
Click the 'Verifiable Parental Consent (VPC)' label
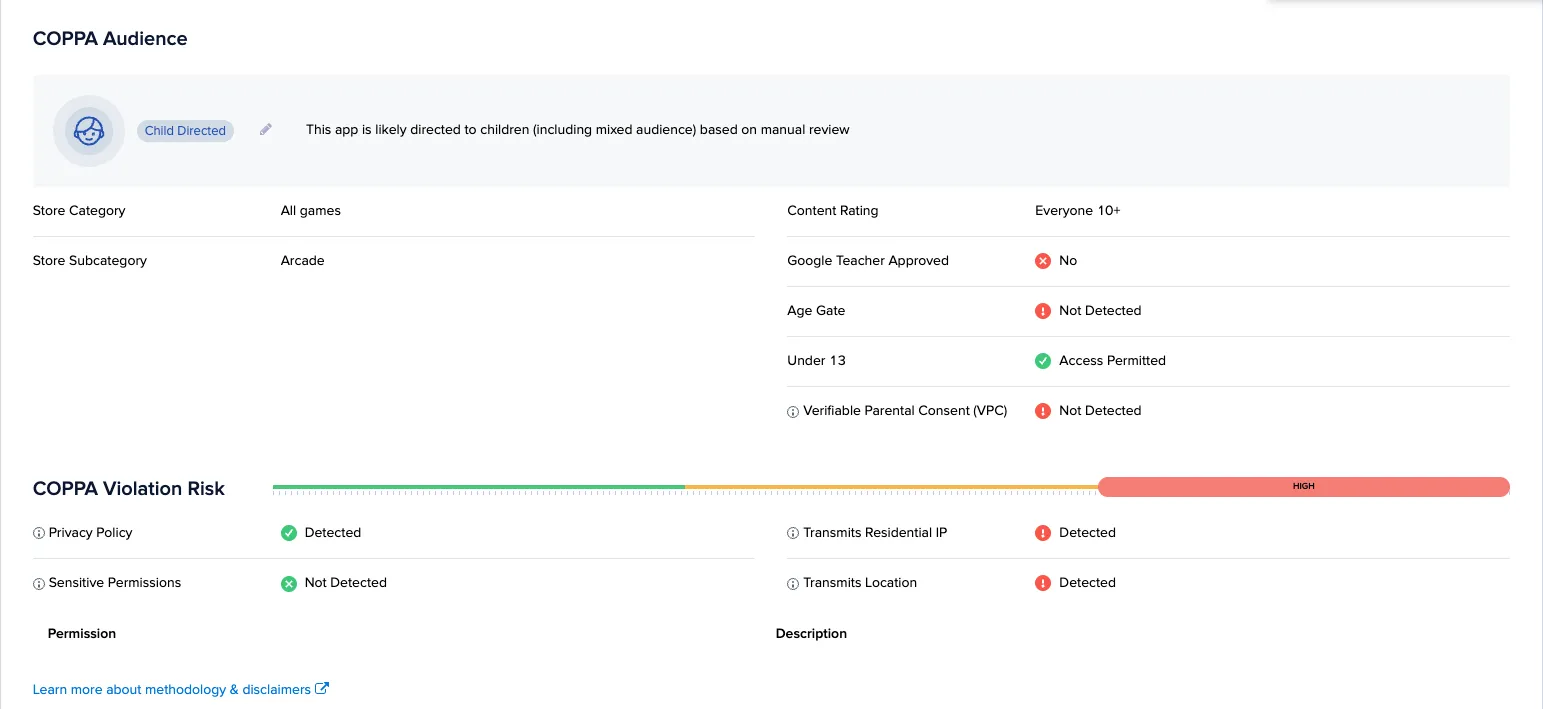(905, 411)
